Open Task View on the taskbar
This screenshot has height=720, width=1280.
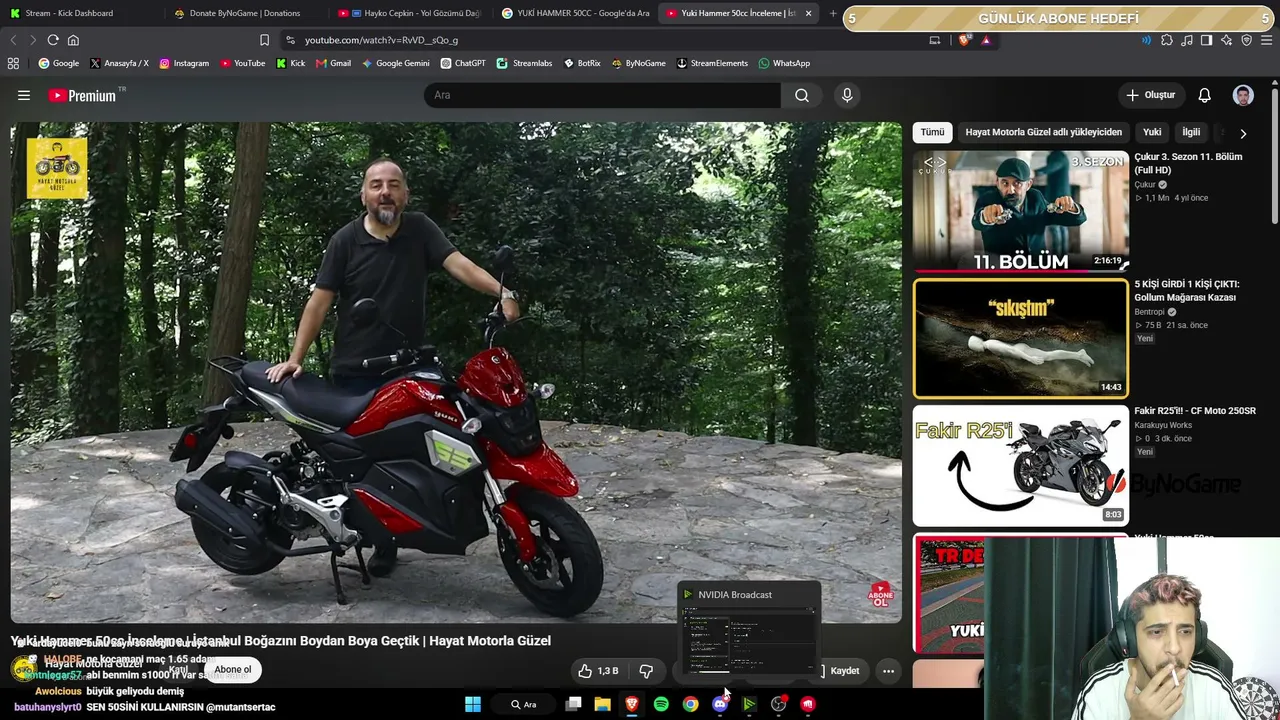click(x=573, y=704)
